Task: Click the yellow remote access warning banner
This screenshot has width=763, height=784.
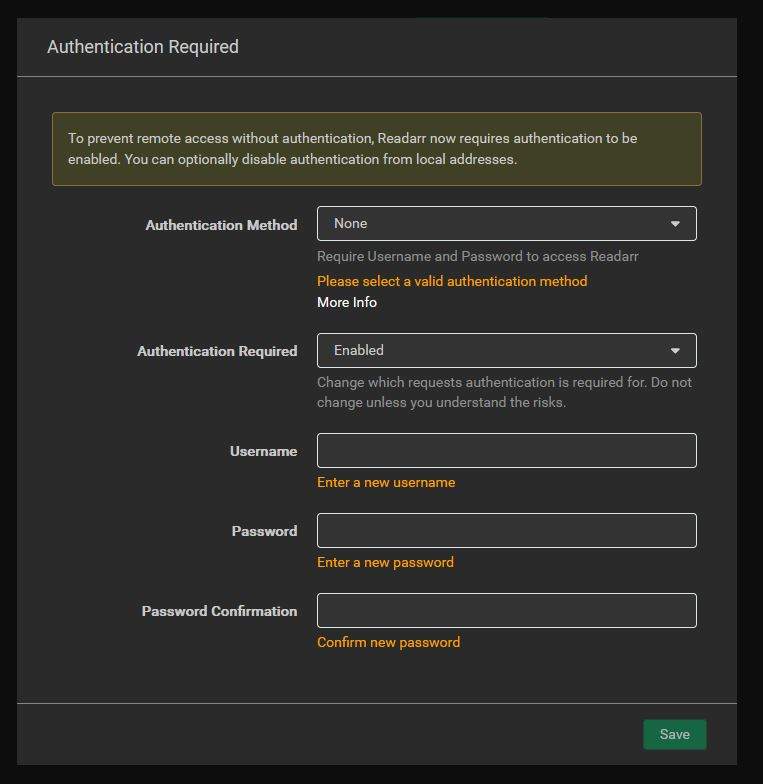Action: 376,149
